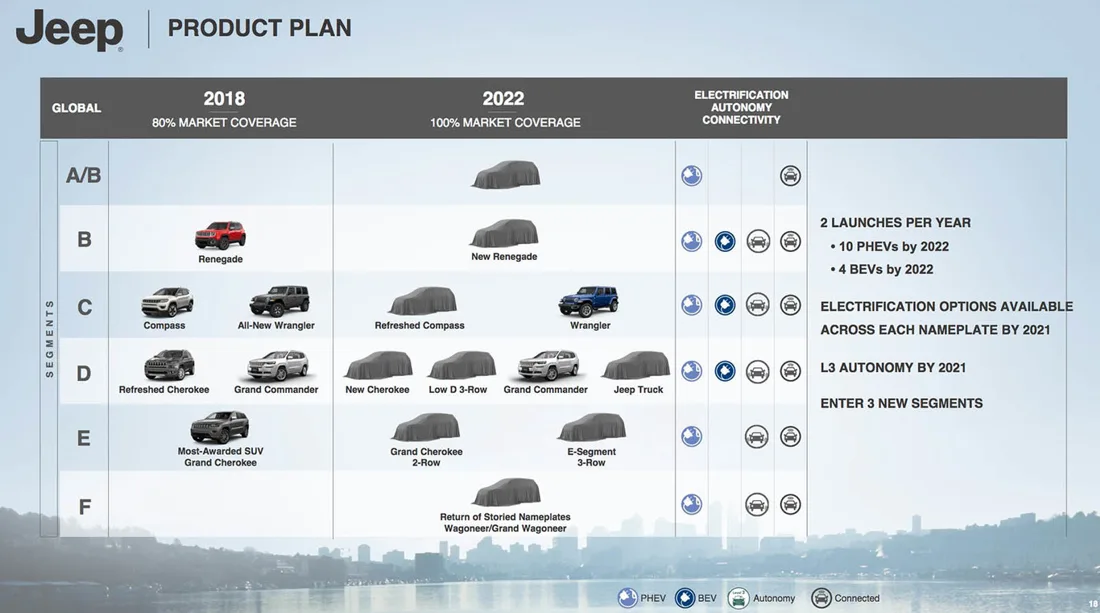Click the covered Low D 3-Row car image
This screenshot has width=1100, height=613.
(462, 365)
